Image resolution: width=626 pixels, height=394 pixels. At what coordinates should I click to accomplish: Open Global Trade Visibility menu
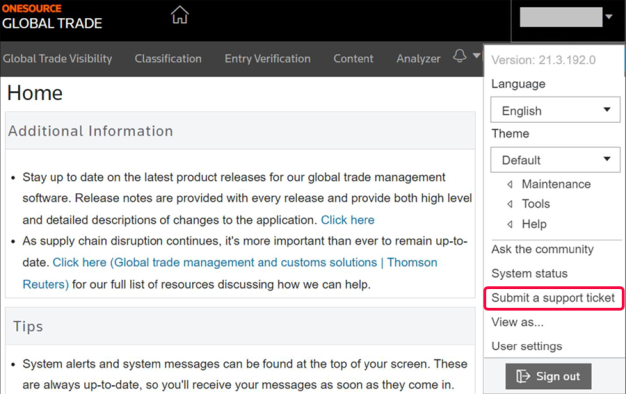point(57,59)
